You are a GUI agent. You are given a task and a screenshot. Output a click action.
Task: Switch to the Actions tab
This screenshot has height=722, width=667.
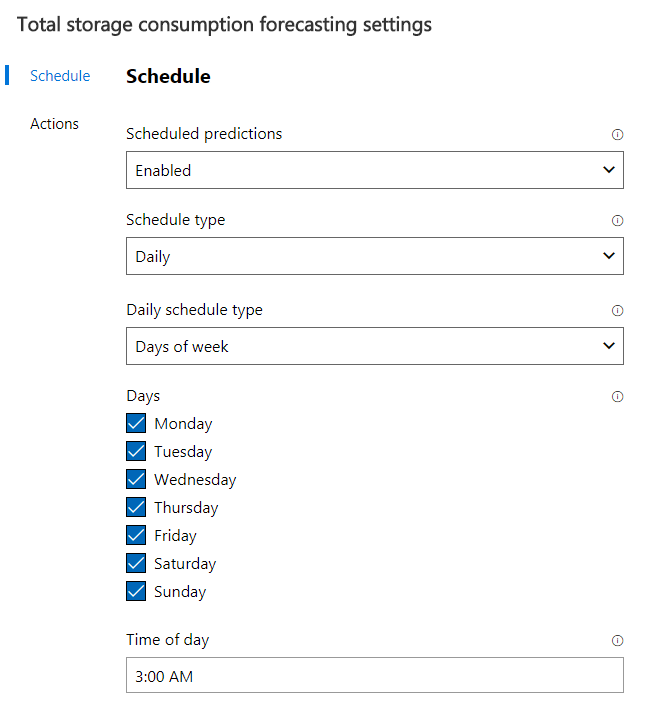point(54,124)
